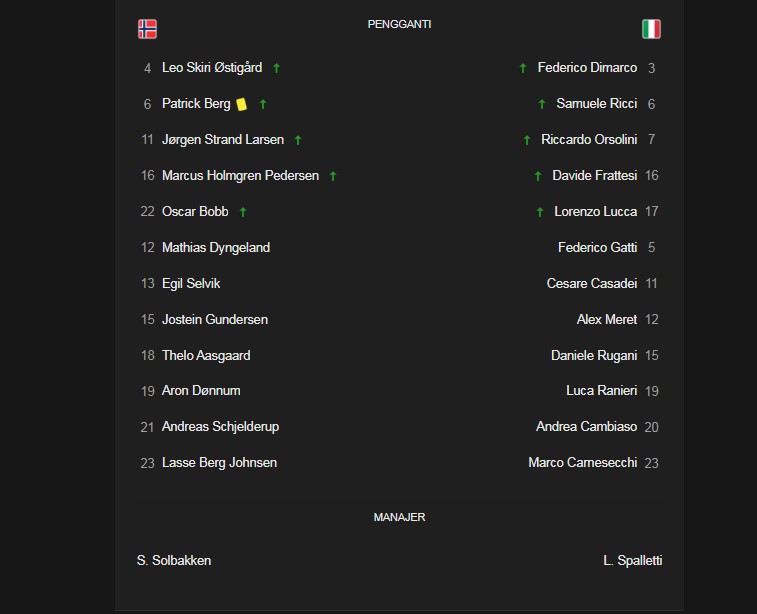Select player Federico Gatti
The width and height of the screenshot is (757, 614).
[598, 248]
